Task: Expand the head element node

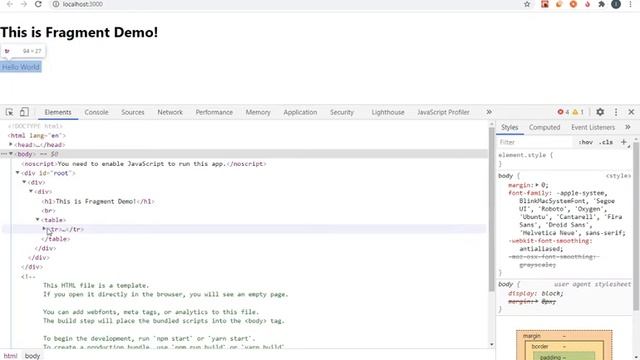Action: tap(11, 144)
